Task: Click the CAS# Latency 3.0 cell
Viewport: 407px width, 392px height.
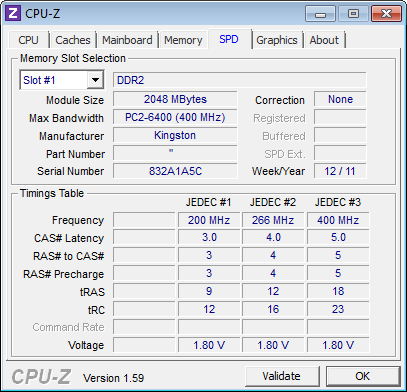Action: coord(209,238)
